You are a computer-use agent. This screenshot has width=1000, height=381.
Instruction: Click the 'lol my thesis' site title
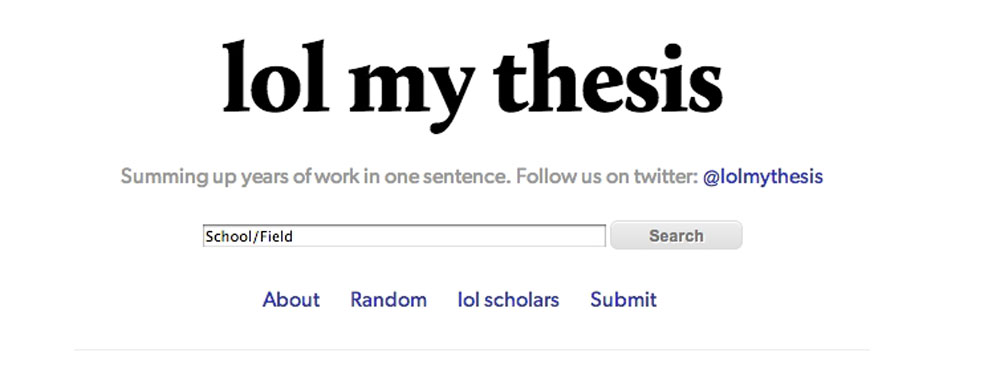pyautogui.click(x=473, y=85)
